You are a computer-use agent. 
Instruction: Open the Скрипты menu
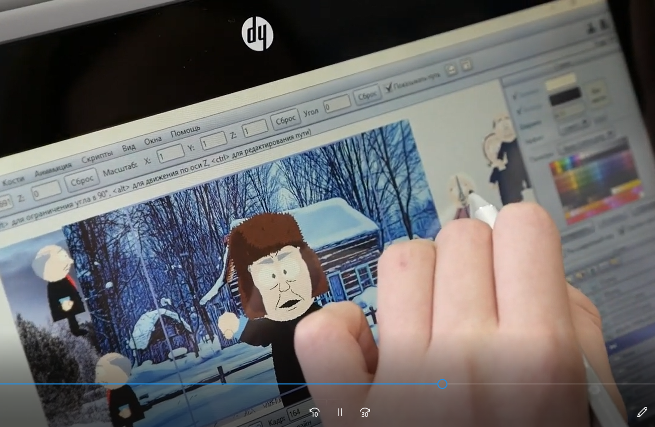point(97,157)
